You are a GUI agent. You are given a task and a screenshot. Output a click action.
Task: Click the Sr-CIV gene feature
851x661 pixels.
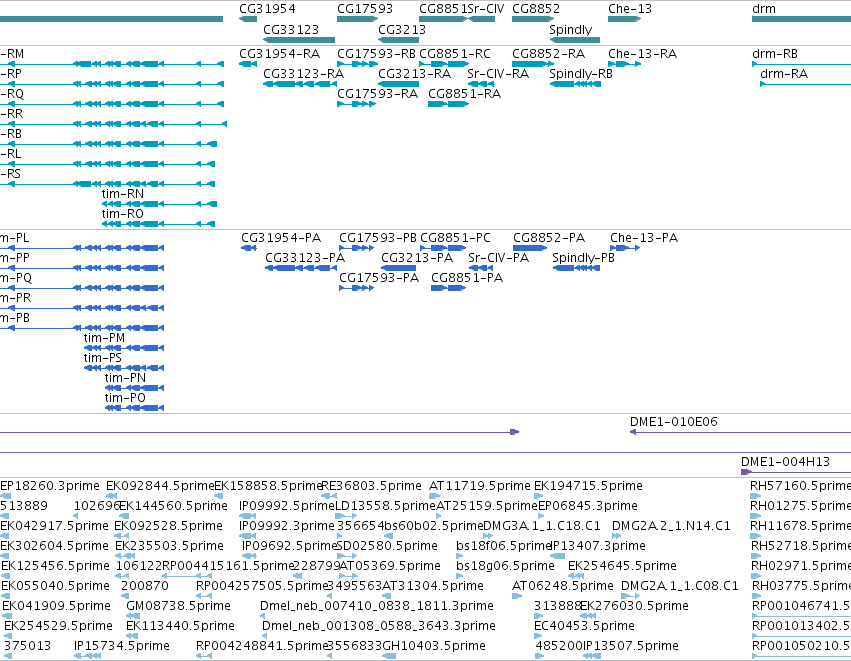click(x=481, y=19)
